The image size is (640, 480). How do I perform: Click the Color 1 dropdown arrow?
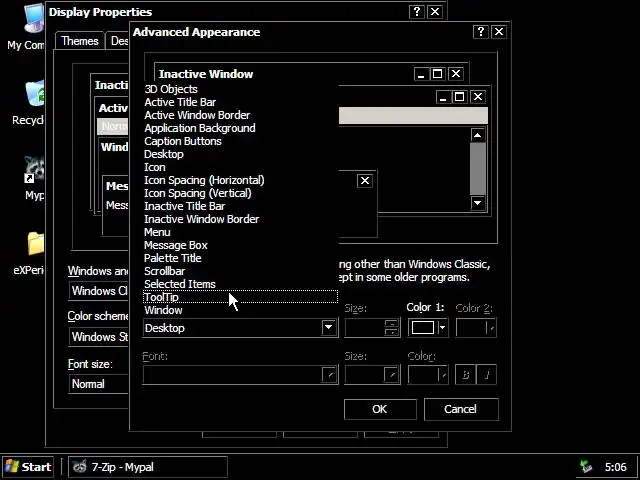click(x=442, y=328)
